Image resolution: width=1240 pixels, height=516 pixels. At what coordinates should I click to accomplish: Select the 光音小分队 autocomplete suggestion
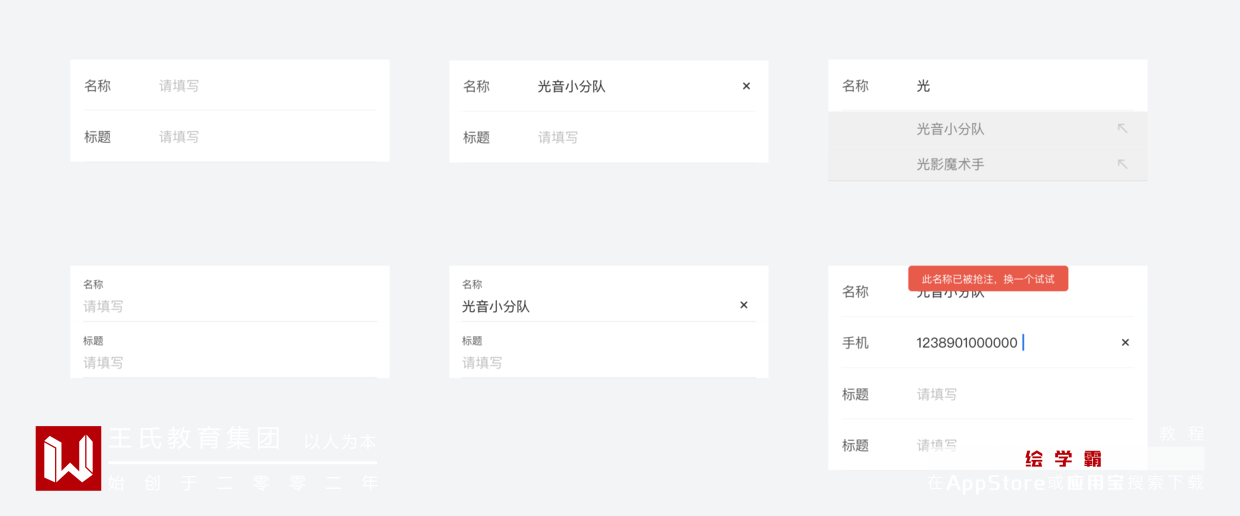(x=950, y=129)
